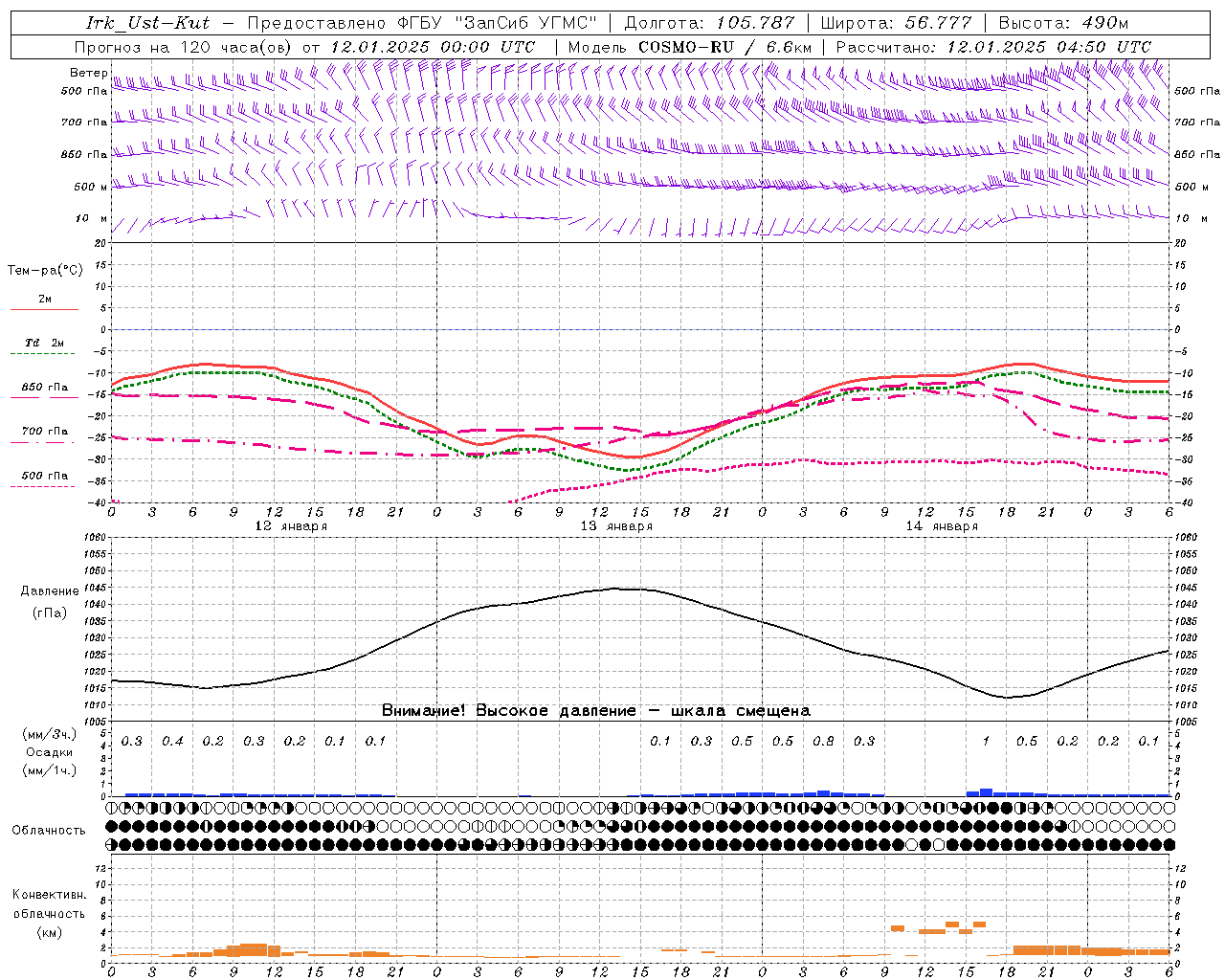Click the '850 гПа' temperature legend entry

coord(45,388)
